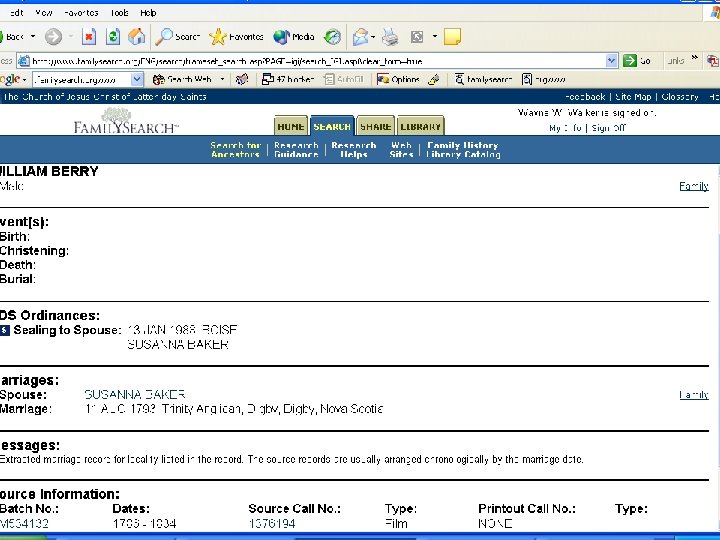Open Web Sites link
The width and height of the screenshot is (720, 540).
401,150
